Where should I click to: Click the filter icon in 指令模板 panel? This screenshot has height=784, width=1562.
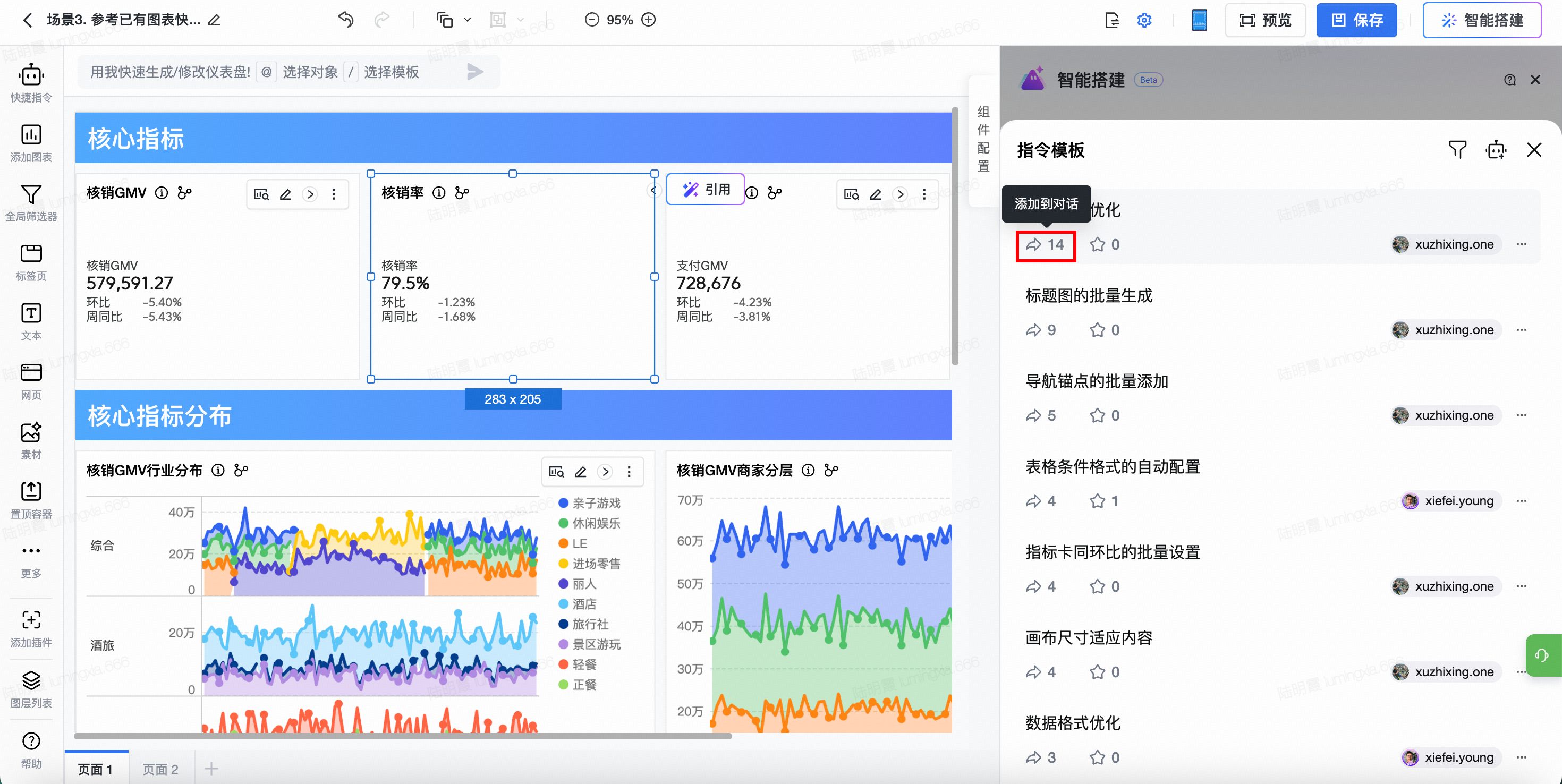(1457, 149)
